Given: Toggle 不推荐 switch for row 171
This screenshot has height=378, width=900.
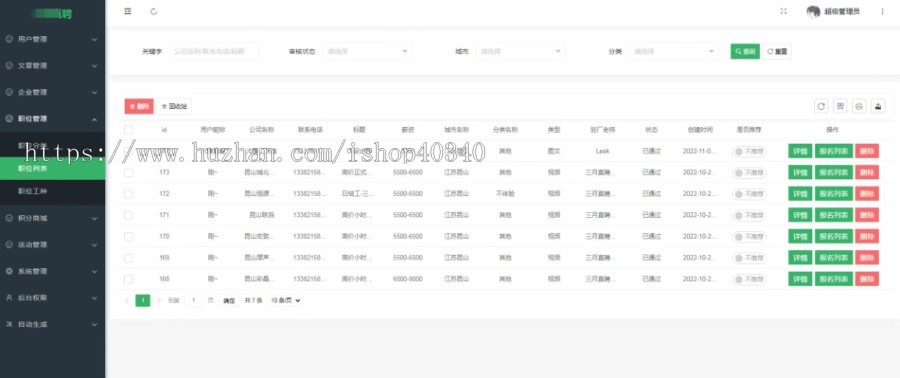Looking at the screenshot, I should pos(749,215).
